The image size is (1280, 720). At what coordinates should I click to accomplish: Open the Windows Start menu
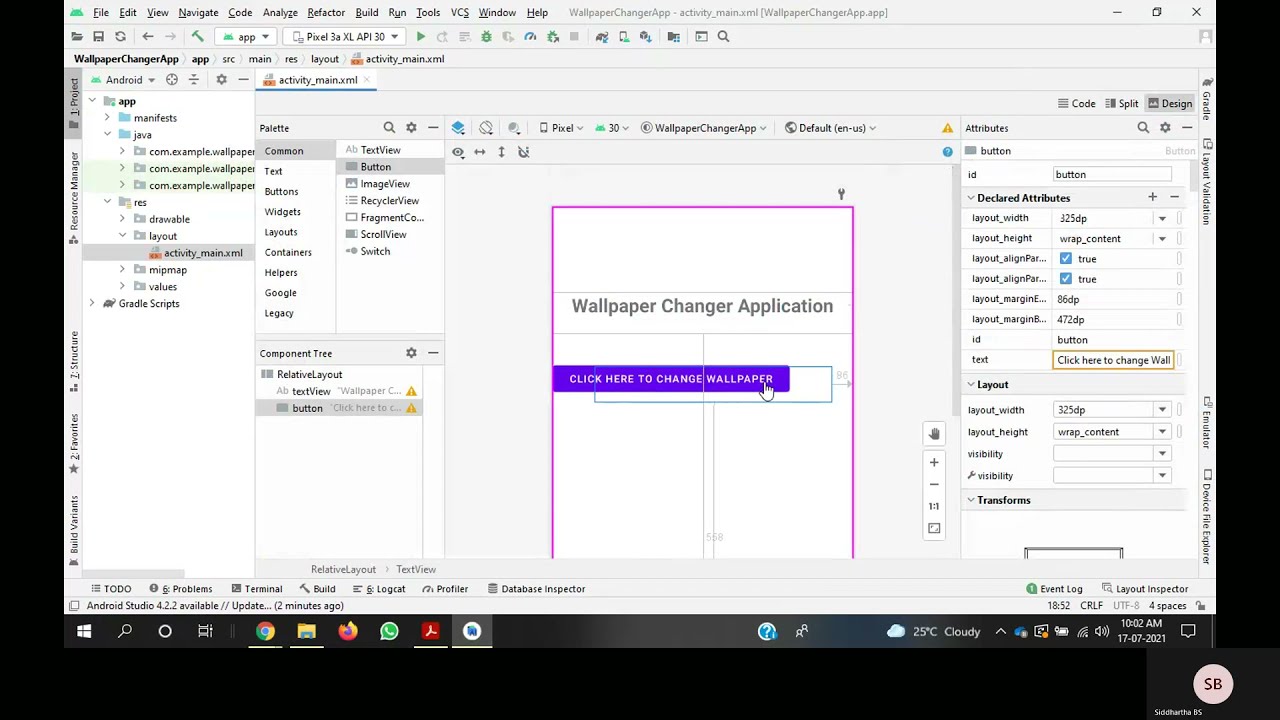click(84, 631)
